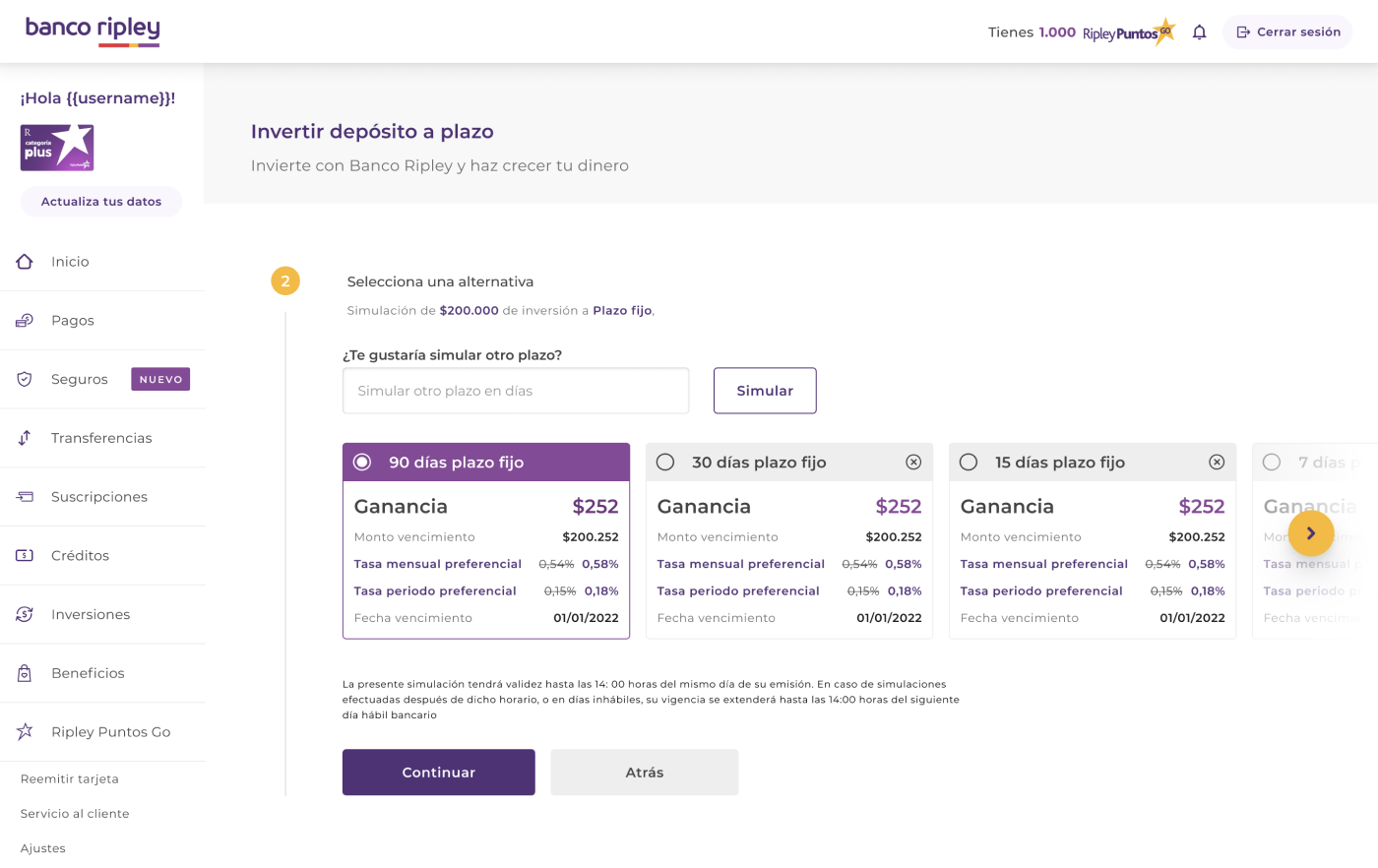Open Suscripciones in the sidebar menu

click(98, 497)
